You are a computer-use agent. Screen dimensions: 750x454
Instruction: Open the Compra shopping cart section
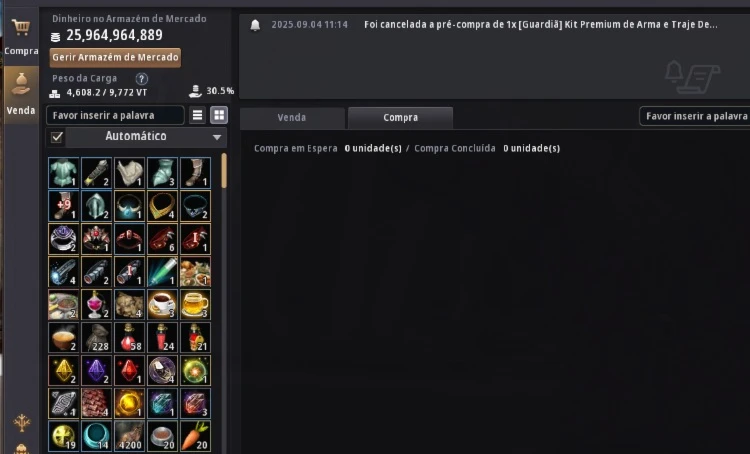[21, 35]
